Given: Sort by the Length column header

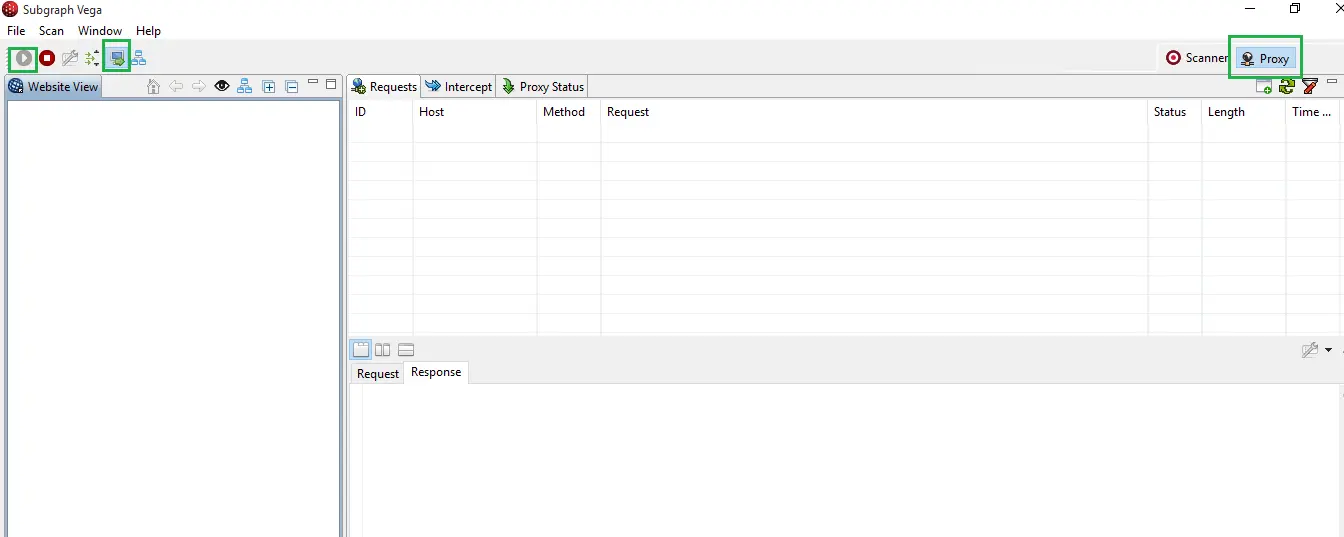Looking at the screenshot, I should 1244,112.
